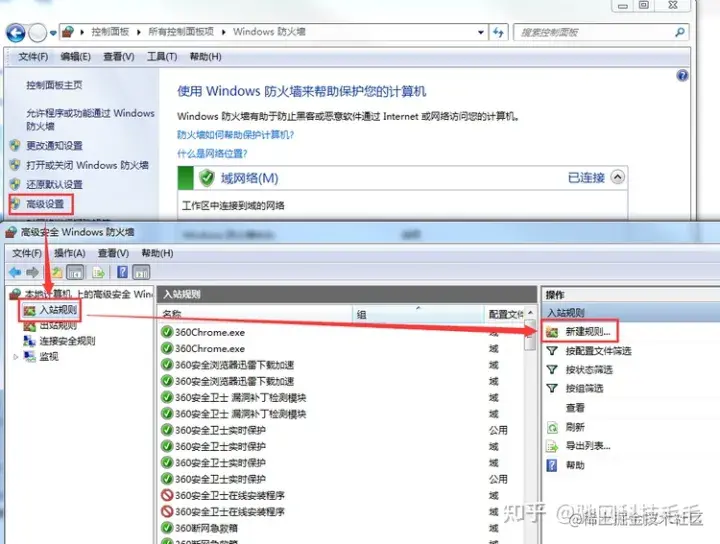Select 连接安全规则 in console tree

(67, 341)
